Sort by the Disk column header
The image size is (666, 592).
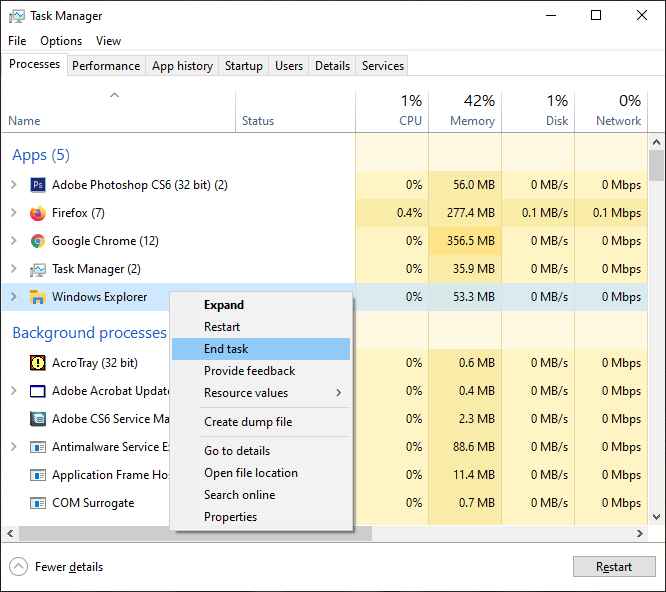538,111
